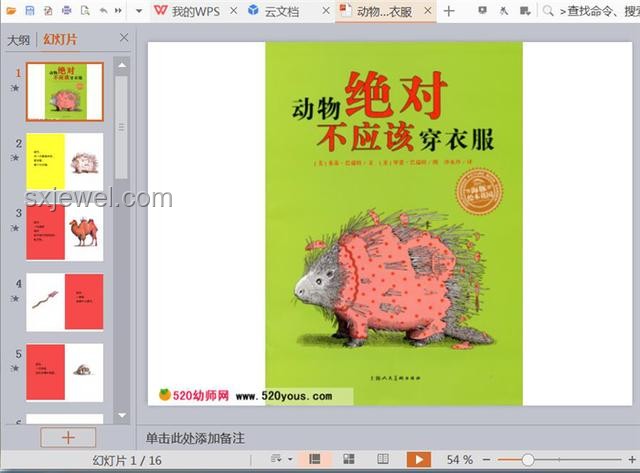The height and width of the screenshot is (473, 640).
Task: Switch to the 云文档 tab
Action: coord(273,11)
